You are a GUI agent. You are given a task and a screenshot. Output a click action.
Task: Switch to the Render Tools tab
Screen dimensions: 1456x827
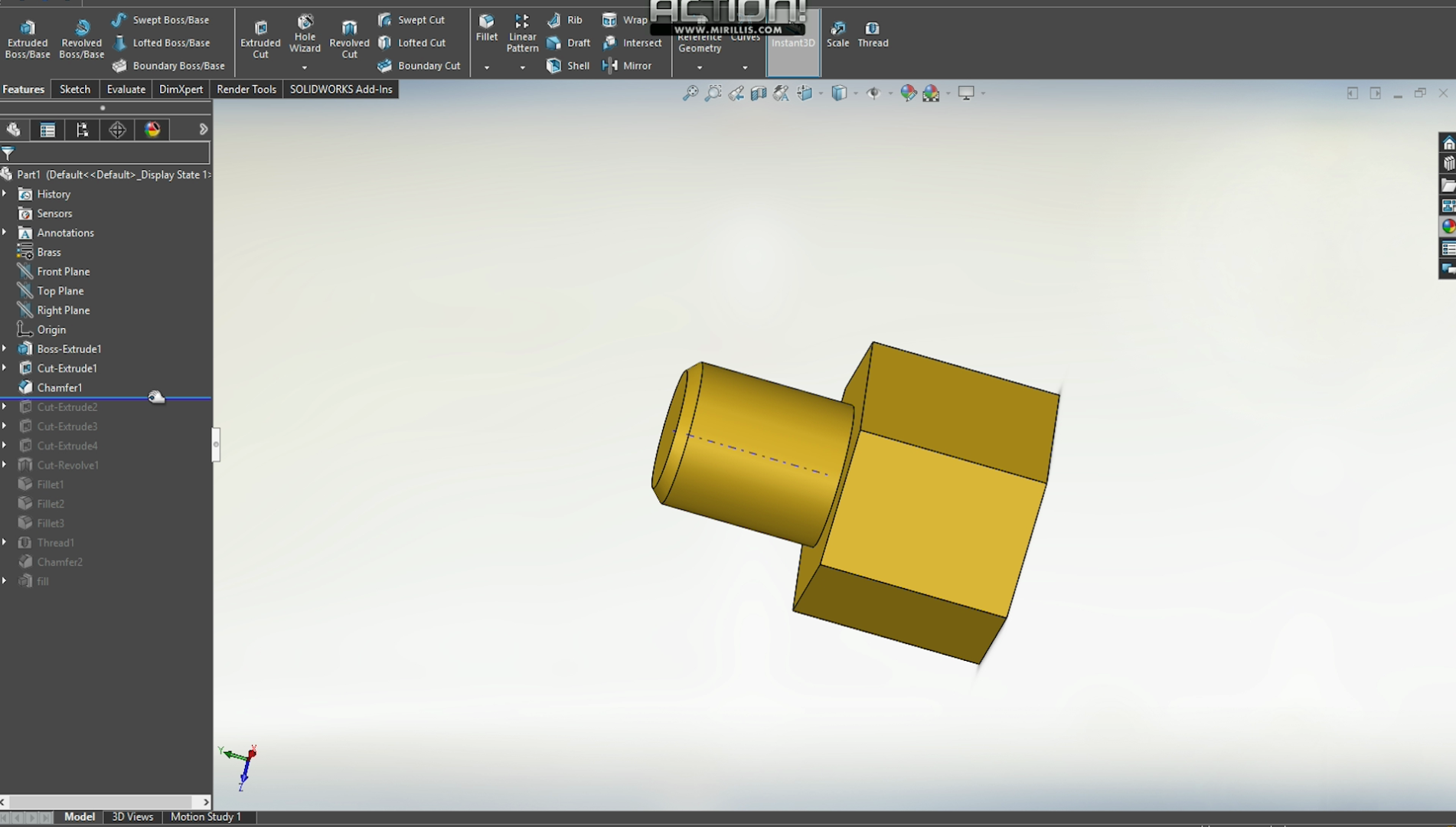pos(246,89)
